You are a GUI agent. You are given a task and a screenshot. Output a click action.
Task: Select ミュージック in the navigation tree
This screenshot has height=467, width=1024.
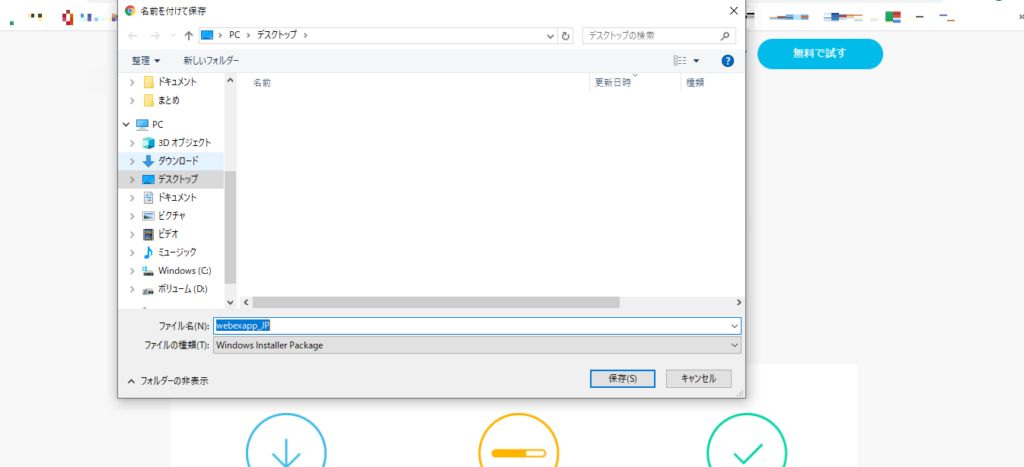pyautogui.click(x=177, y=252)
